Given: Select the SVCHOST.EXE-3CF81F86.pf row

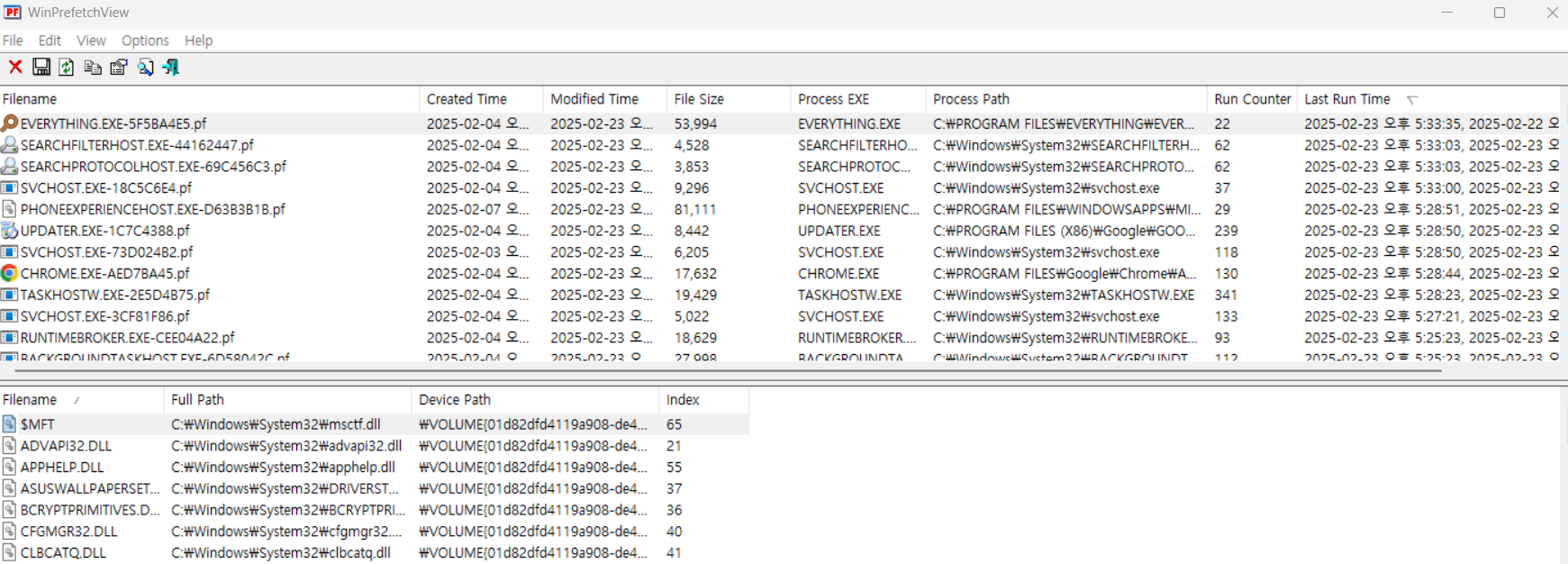Looking at the screenshot, I should (780, 316).
